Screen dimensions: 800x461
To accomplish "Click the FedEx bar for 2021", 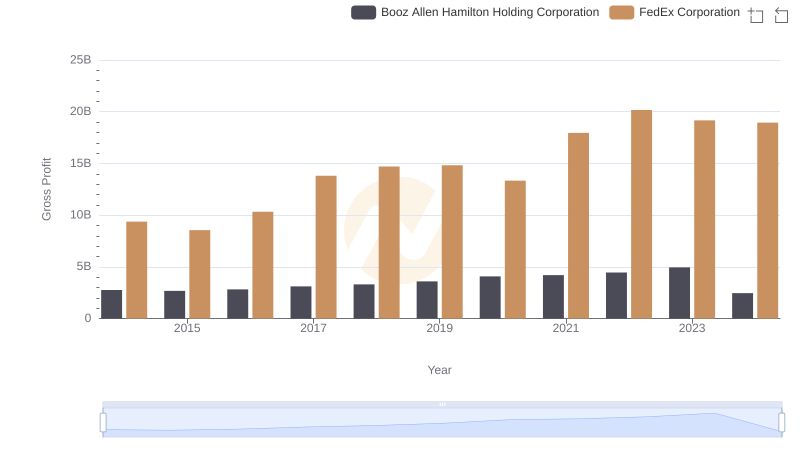I will [579, 226].
